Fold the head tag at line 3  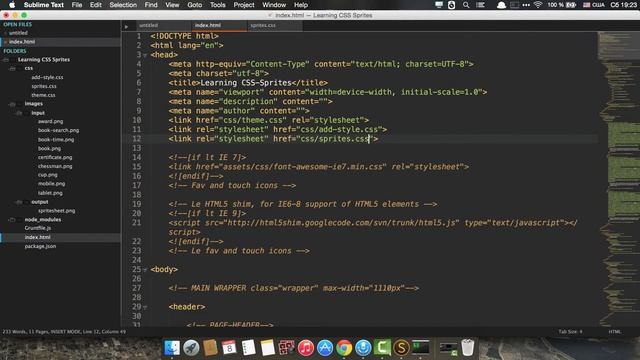tap(145, 55)
